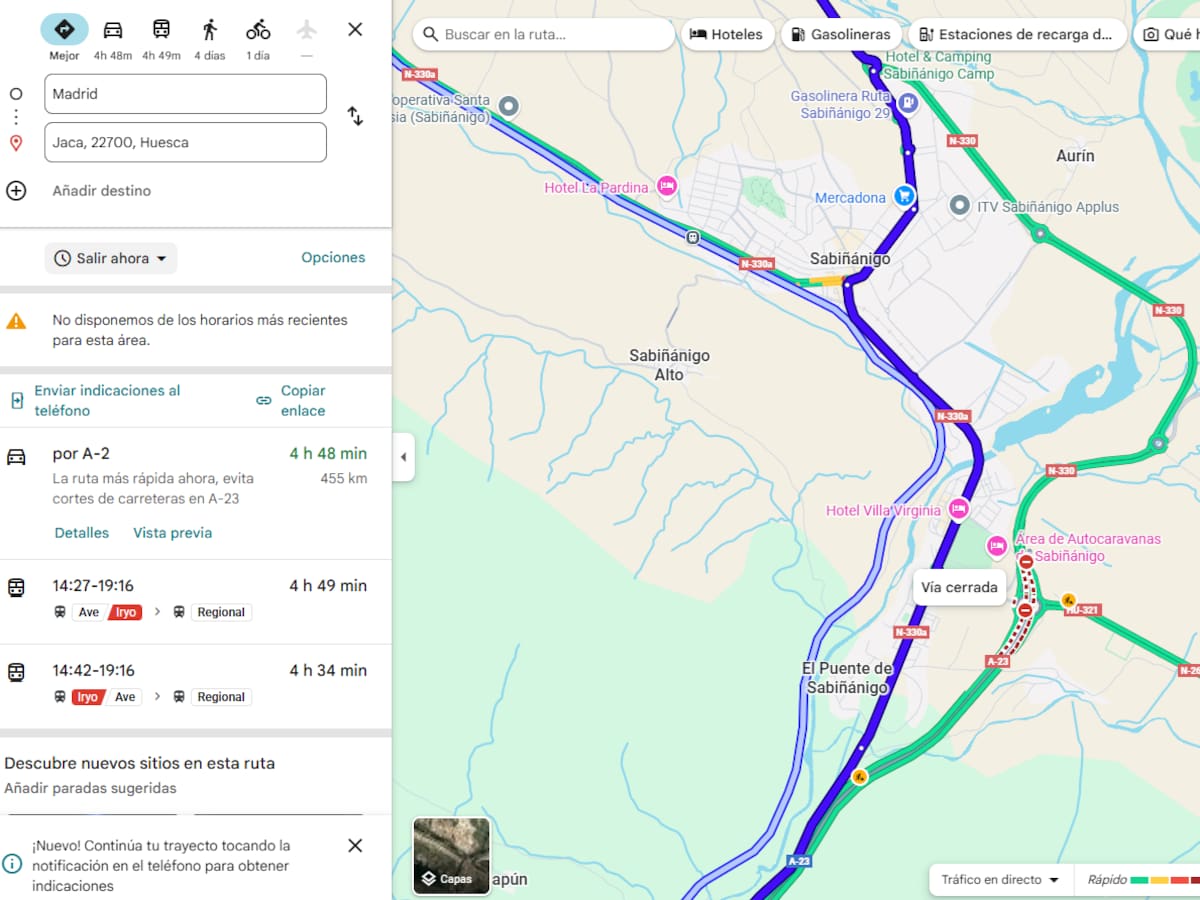Open Detalles for the A-2 route
The height and width of the screenshot is (900, 1200).
(x=82, y=533)
